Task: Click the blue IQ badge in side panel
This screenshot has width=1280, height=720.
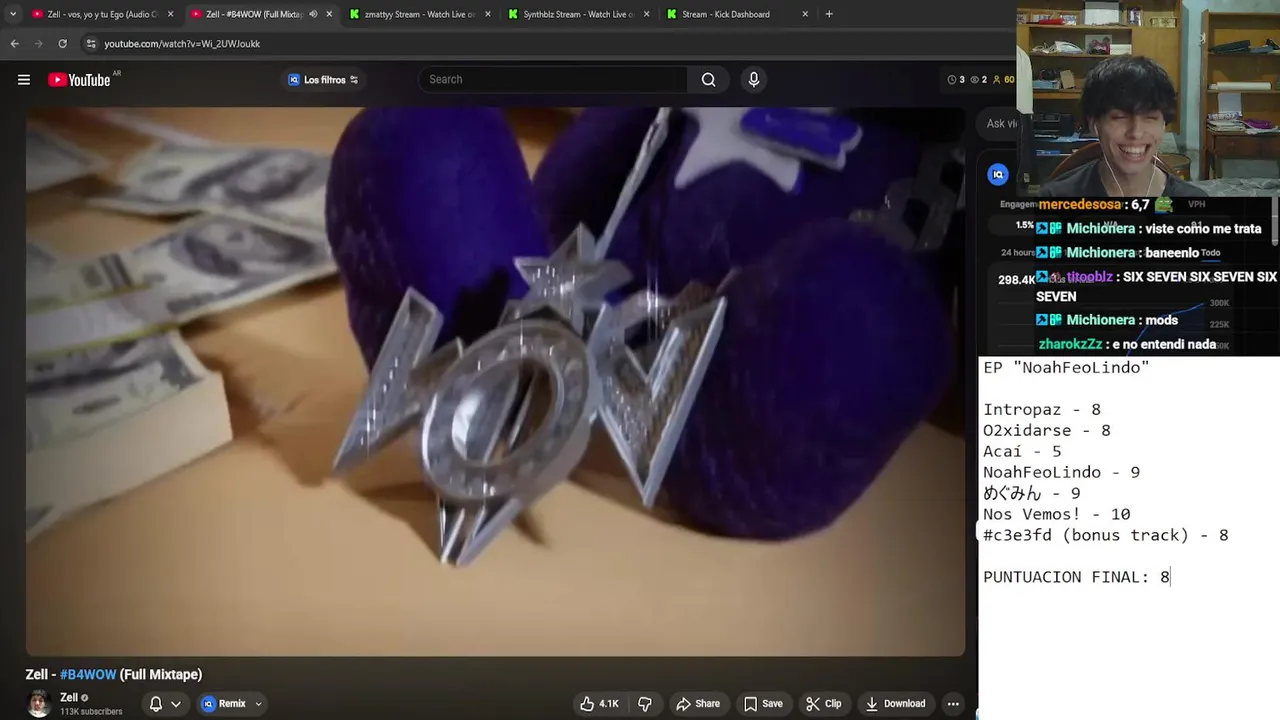Action: pos(998,175)
